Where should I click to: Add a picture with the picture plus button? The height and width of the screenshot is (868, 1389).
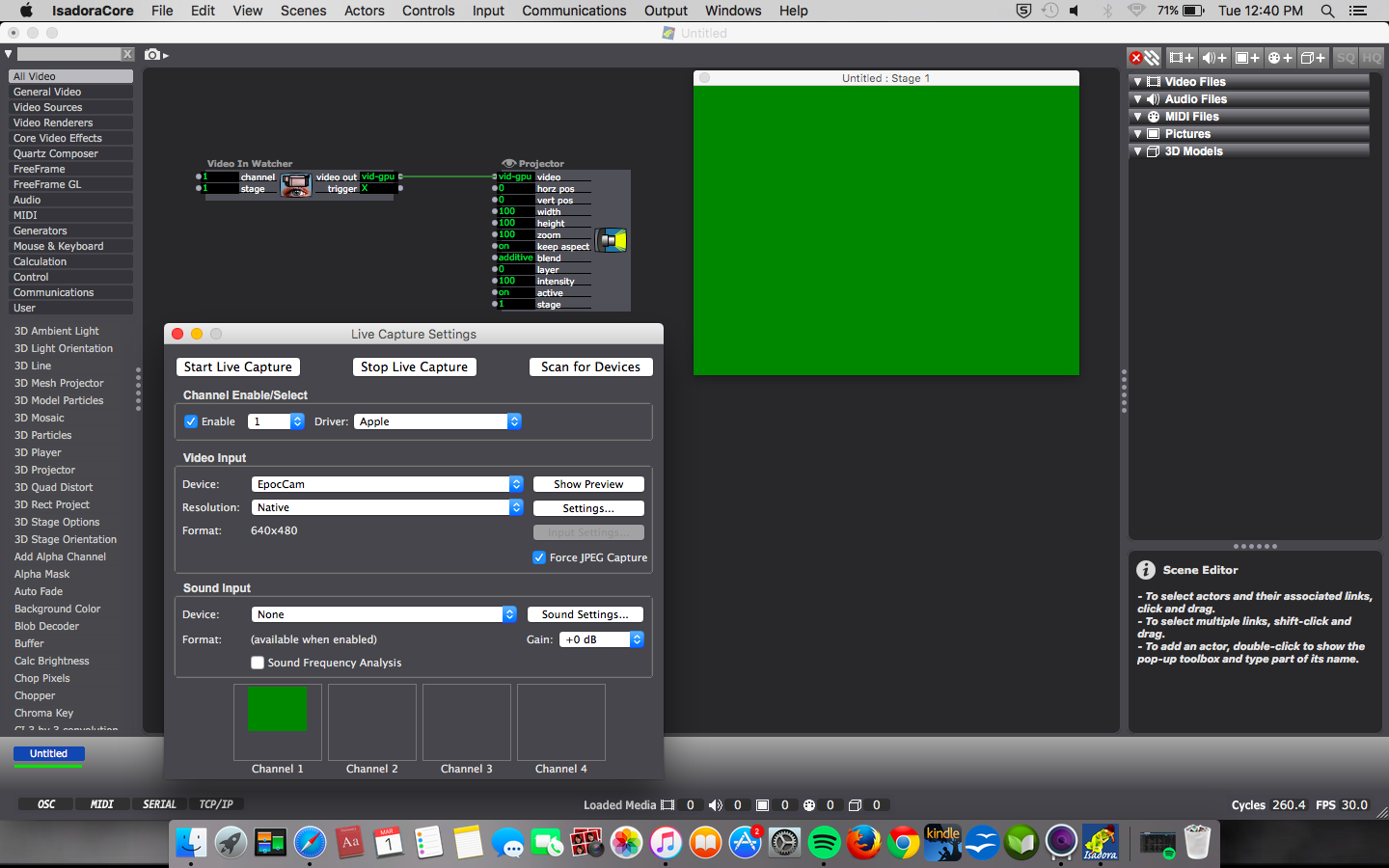(x=1247, y=58)
